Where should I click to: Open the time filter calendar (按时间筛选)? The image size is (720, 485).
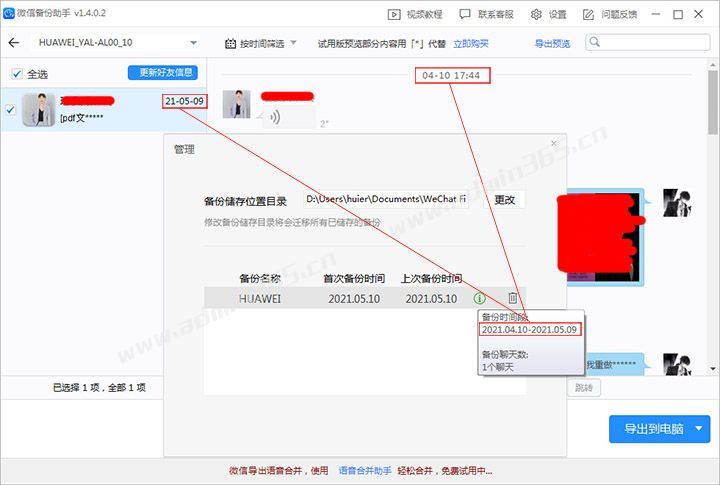click(x=260, y=44)
